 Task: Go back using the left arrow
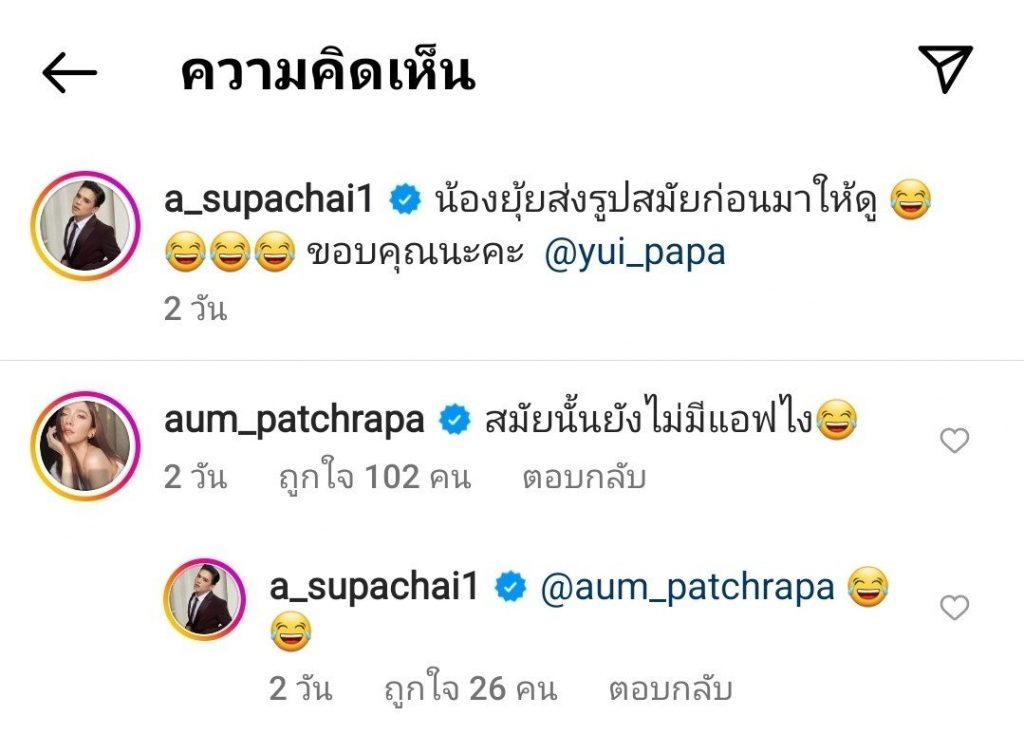[69, 72]
